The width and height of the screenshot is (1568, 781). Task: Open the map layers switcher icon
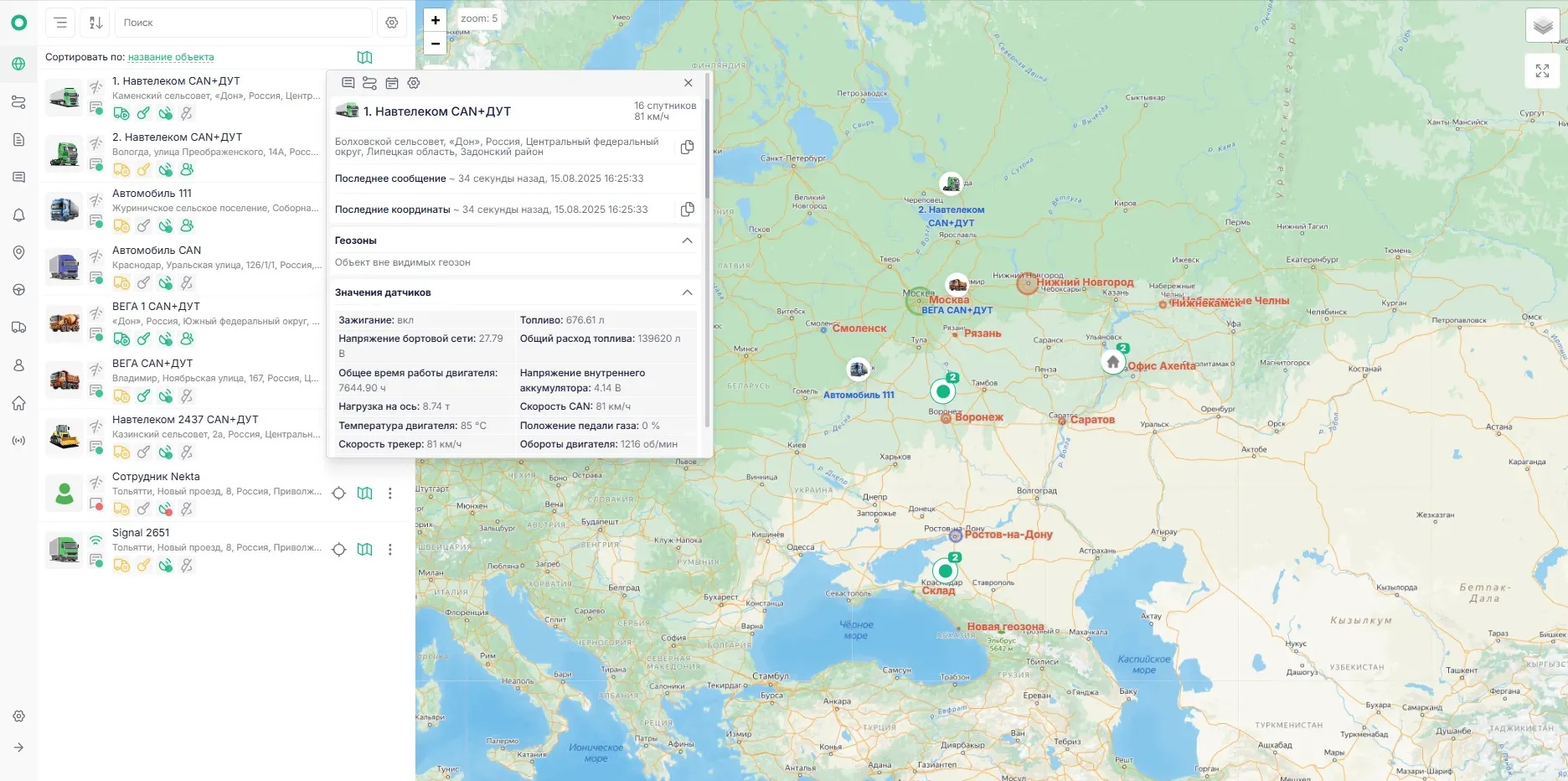point(1542,25)
